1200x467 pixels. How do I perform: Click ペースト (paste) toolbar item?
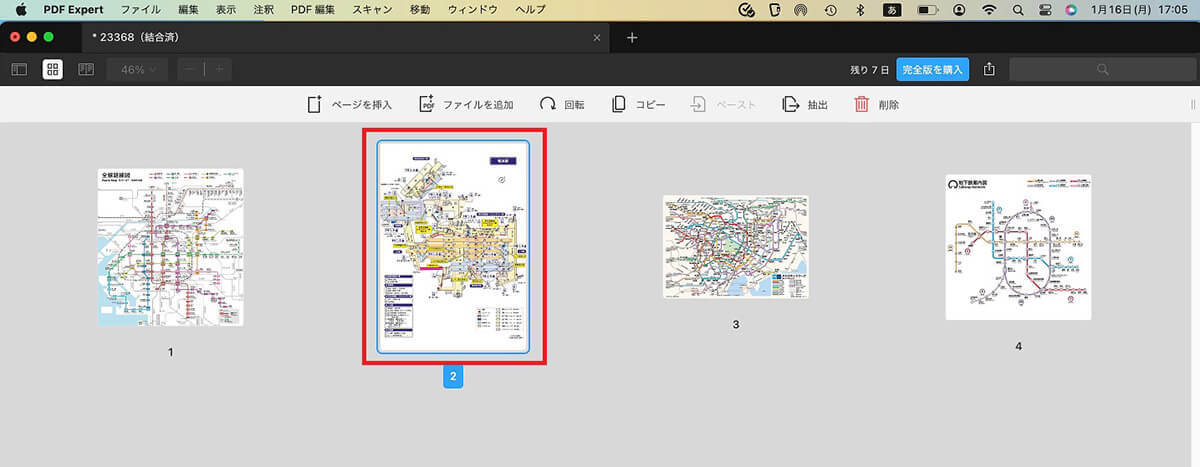(723, 104)
